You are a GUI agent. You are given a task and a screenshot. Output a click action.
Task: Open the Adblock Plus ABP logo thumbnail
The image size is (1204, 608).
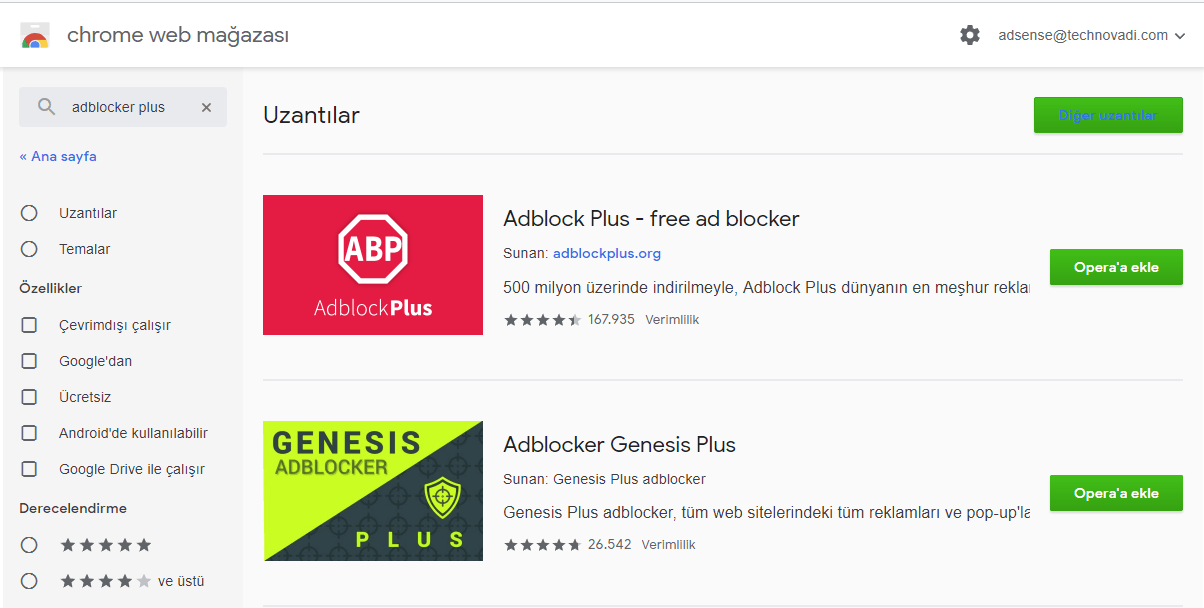(x=373, y=265)
